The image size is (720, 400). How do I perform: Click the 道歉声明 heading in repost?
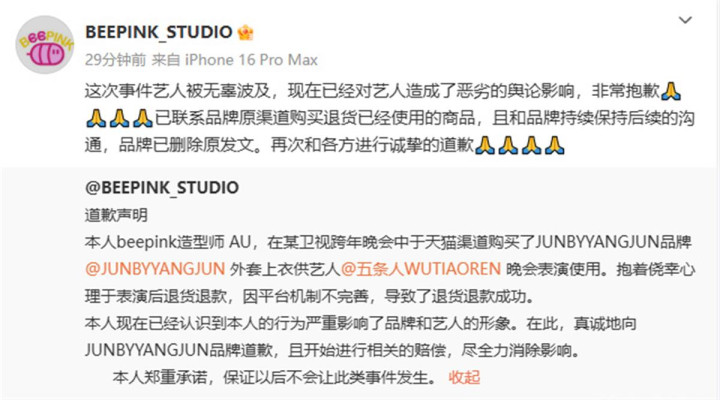click(x=116, y=215)
